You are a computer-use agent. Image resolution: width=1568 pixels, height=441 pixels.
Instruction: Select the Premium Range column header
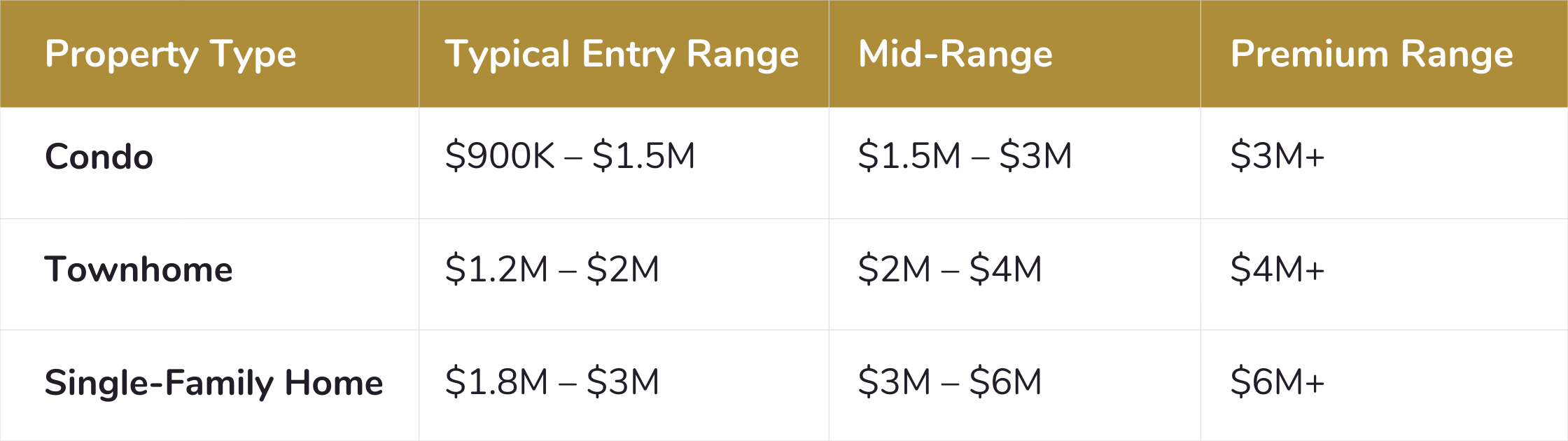[1372, 55]
